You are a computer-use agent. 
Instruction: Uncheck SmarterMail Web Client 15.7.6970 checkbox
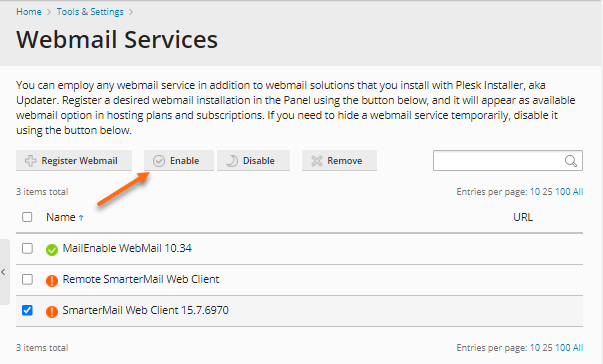tap(27, 310)
